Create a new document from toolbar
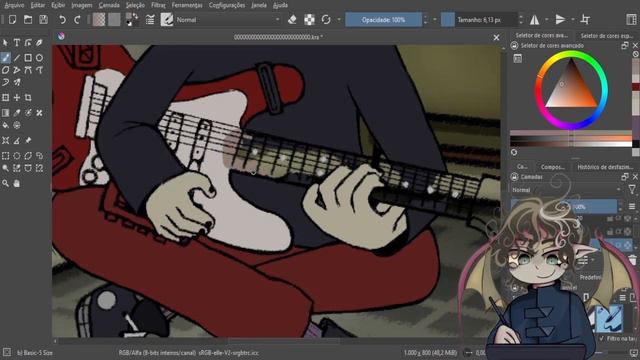This screenshot has height=360, width=640. tap(12, 20)
